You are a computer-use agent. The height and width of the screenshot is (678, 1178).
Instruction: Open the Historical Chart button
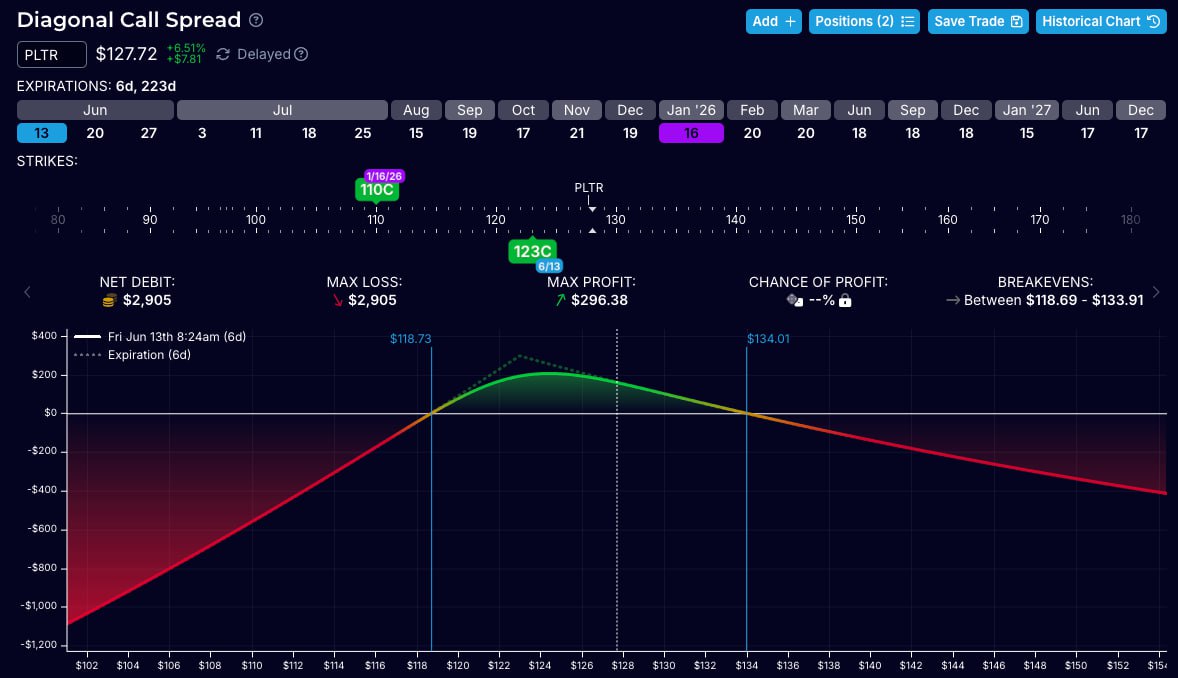point(1101,21)
